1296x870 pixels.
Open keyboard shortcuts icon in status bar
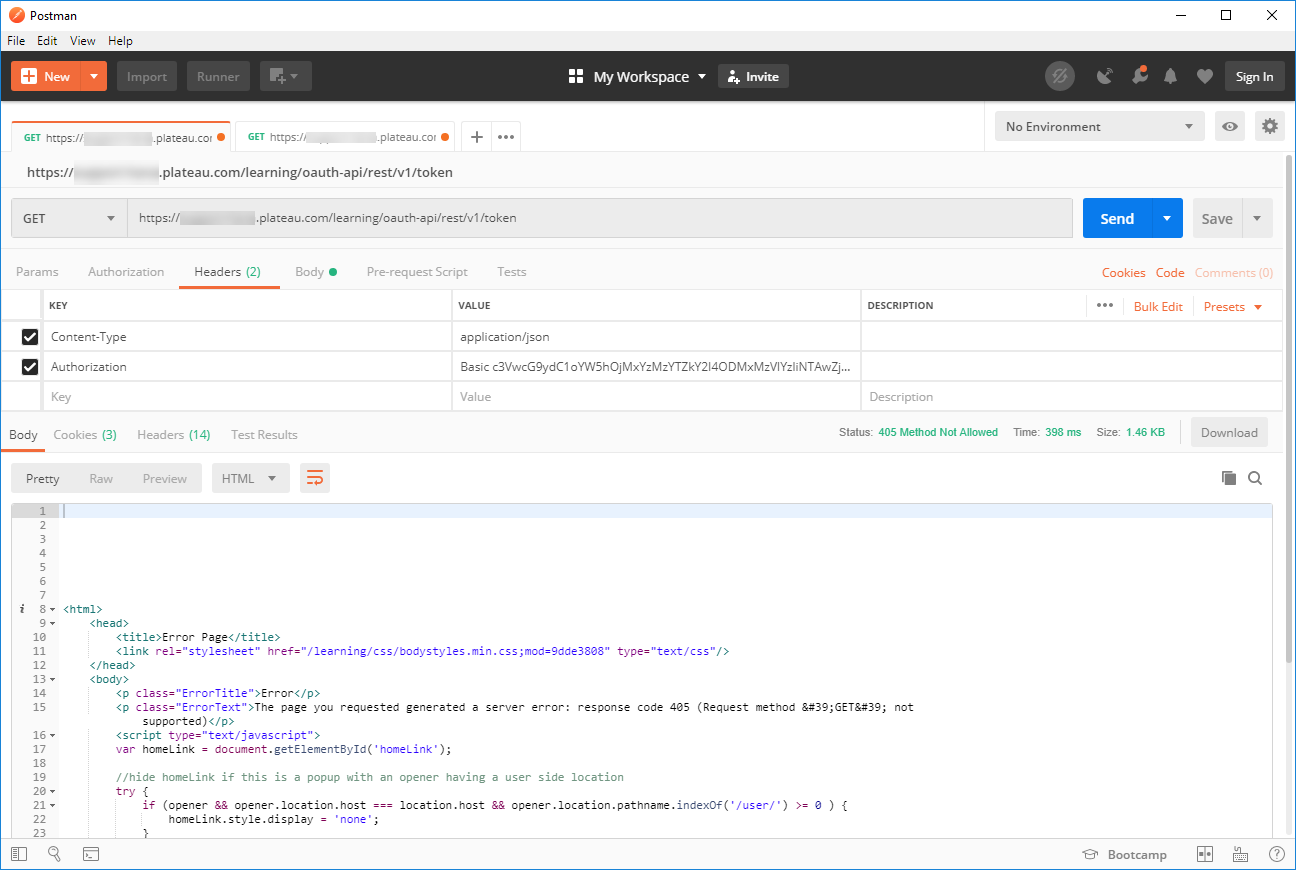pos(1240,854)
